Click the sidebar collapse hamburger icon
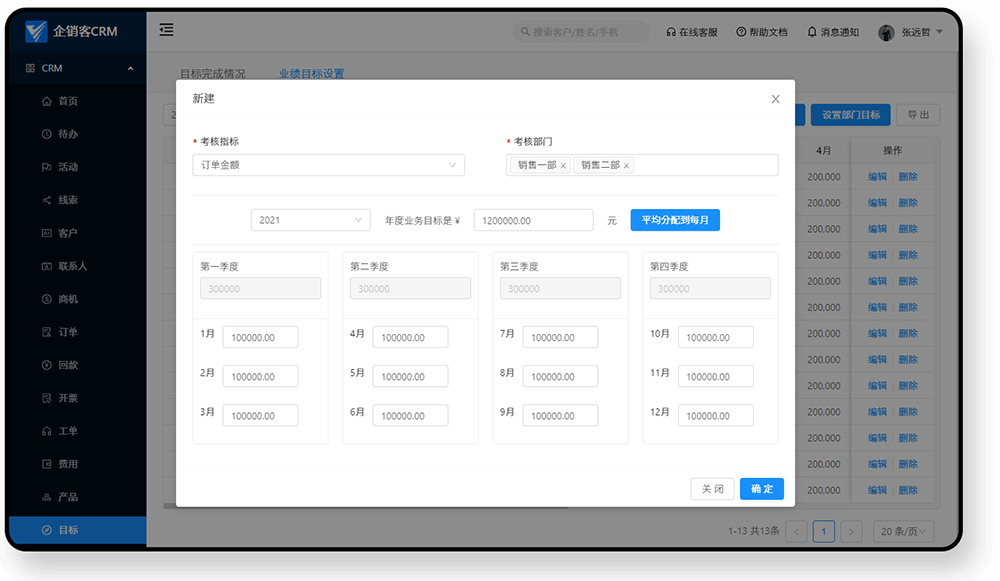This screenshot has height=581, width=1000. (x=166, y=30)
